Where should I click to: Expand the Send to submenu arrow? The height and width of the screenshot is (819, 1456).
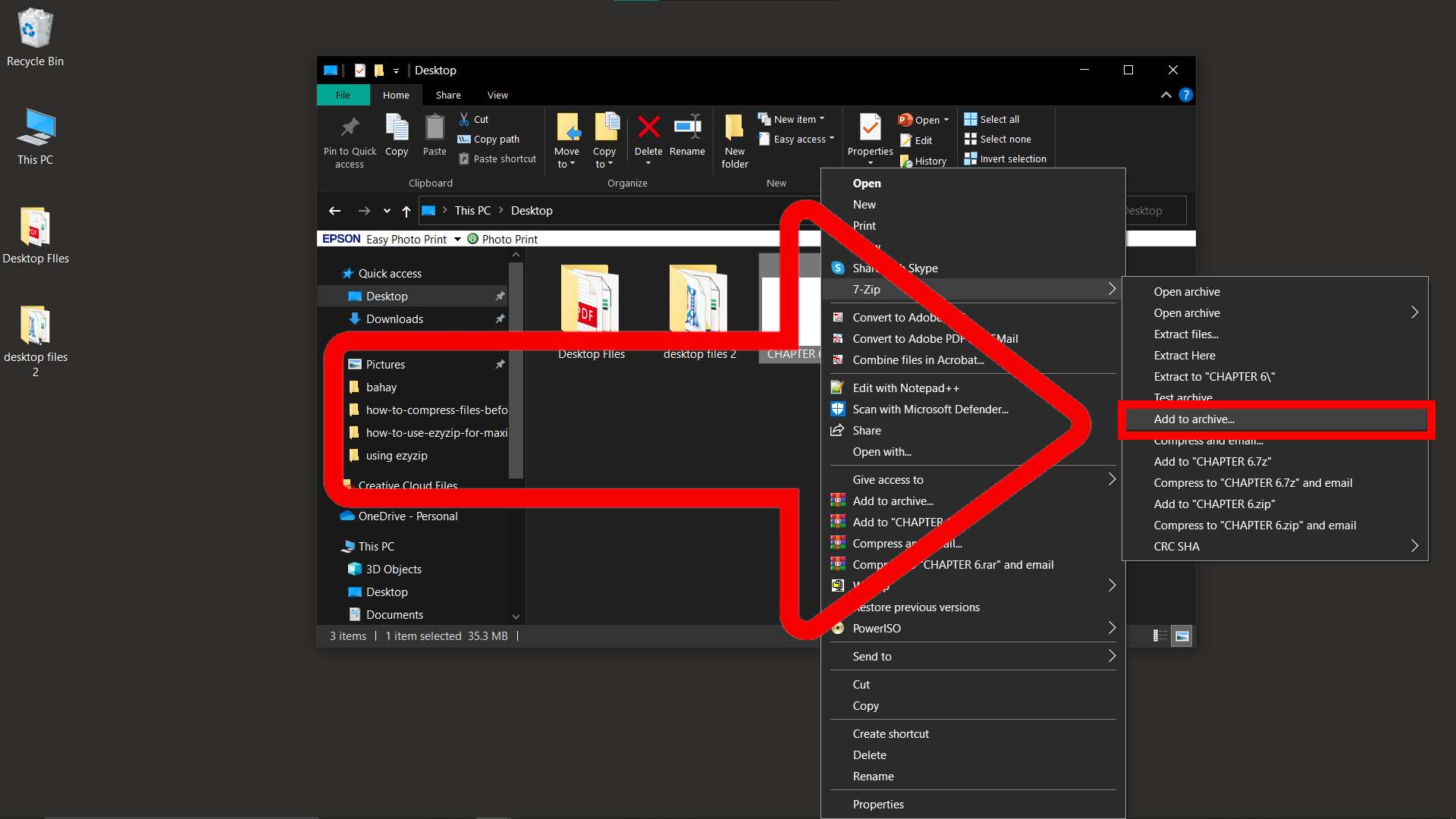coord(1113,656)
